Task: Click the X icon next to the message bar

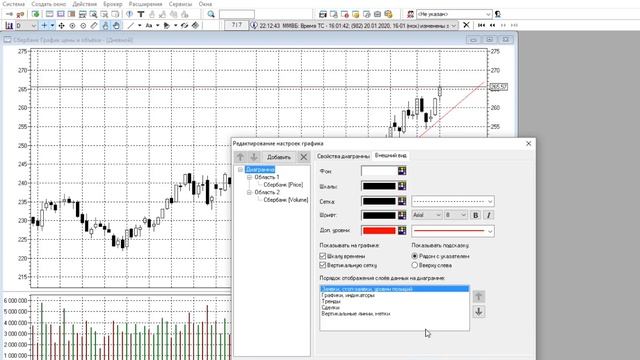Action: tap(466, 25)
